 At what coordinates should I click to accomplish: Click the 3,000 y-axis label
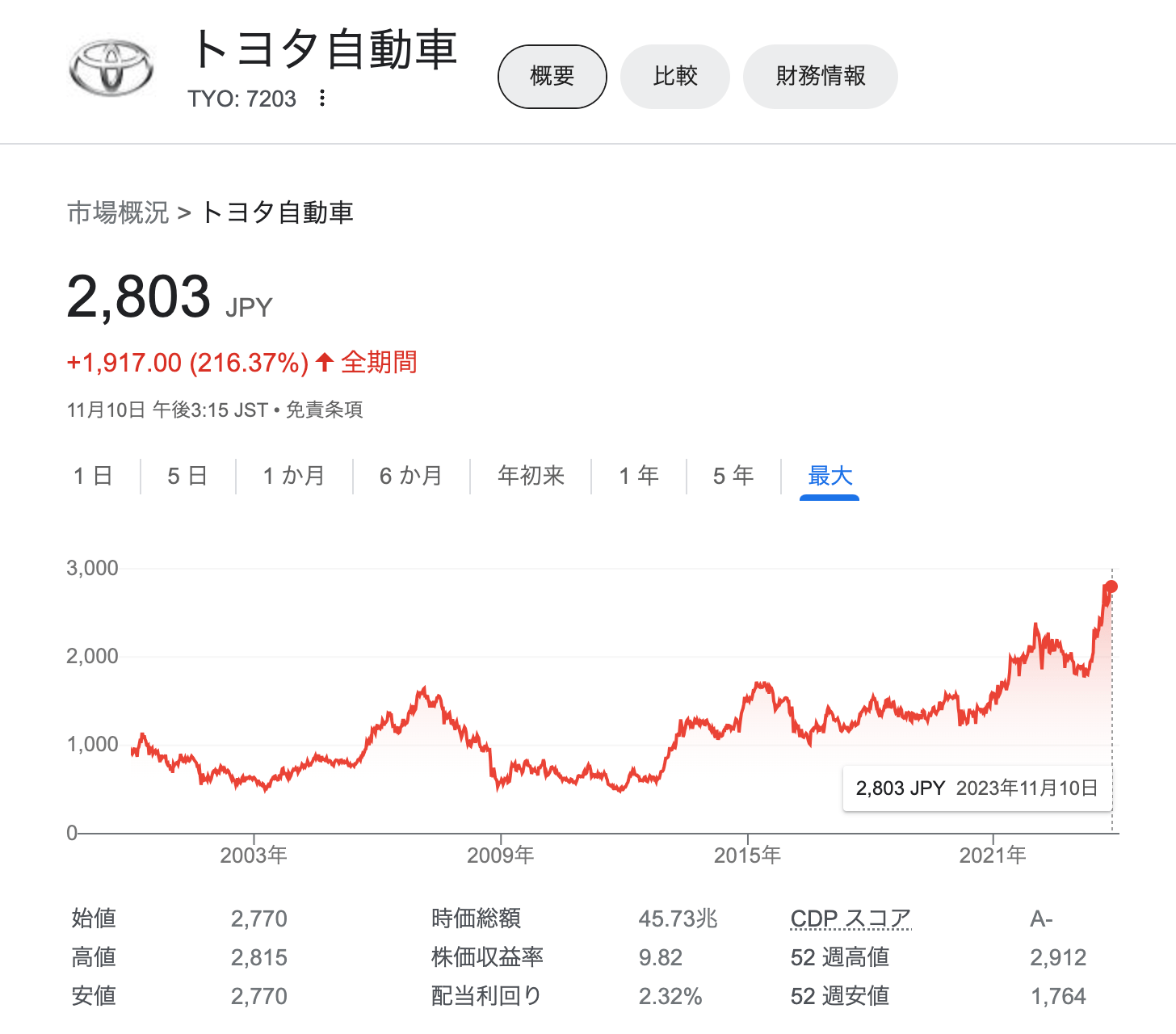(92, 568)
